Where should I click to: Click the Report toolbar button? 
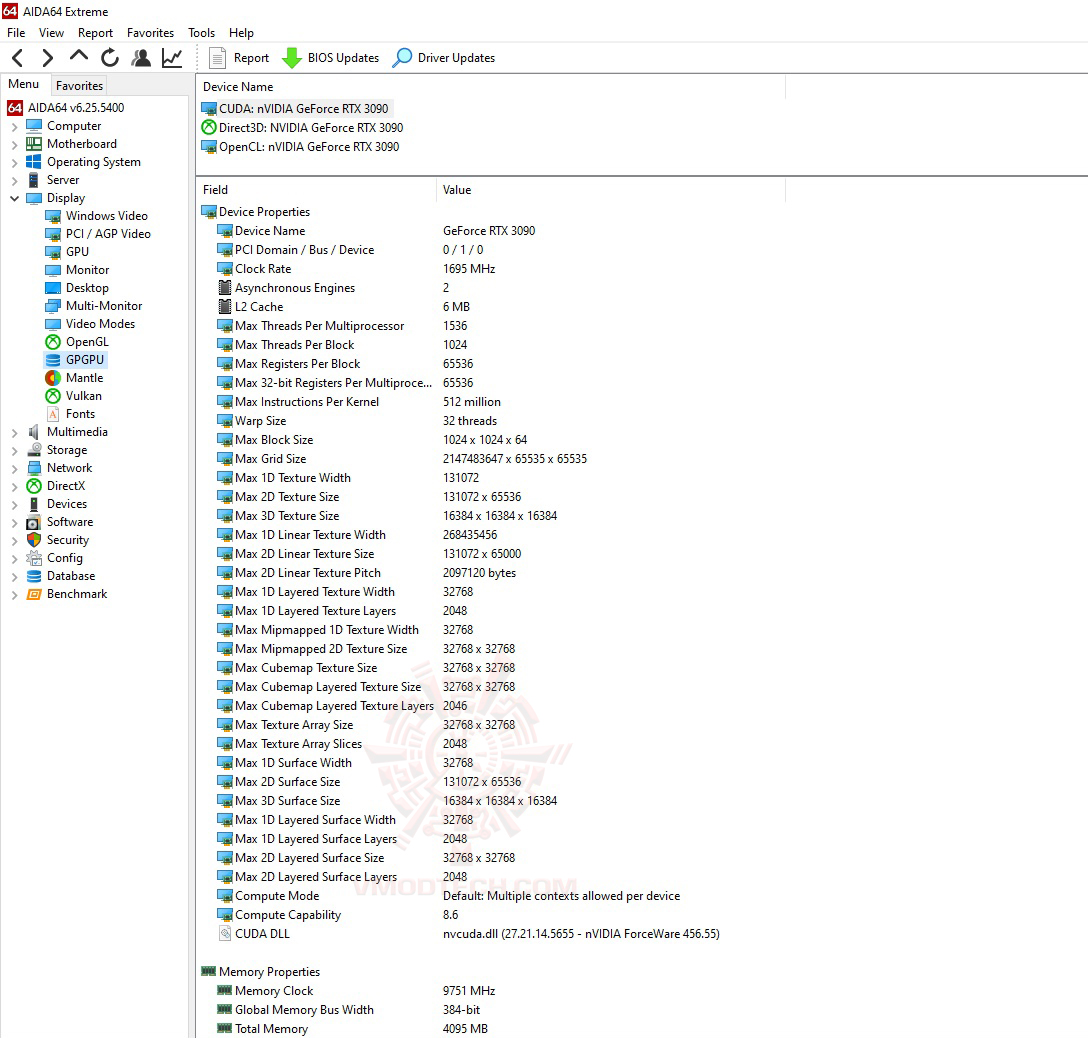[239, 58]
